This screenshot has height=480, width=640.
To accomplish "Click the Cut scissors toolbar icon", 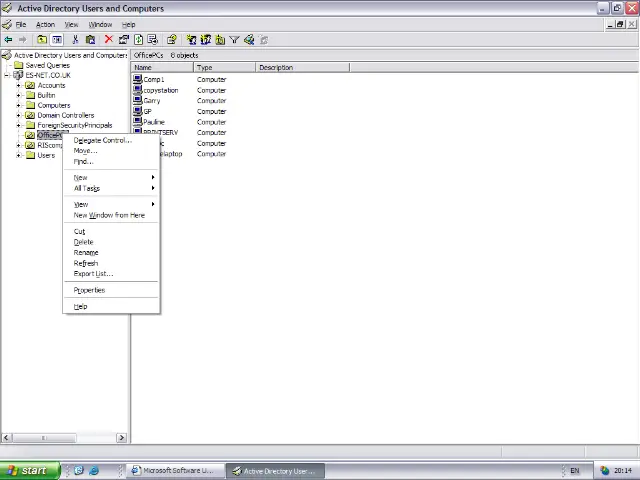I will point(75,40).
